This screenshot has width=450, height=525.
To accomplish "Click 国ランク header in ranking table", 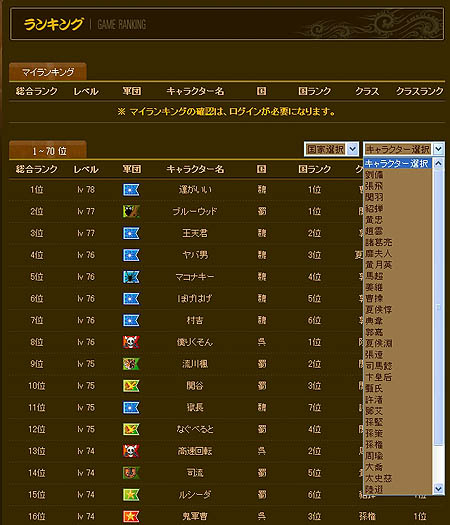I will [314, 169].
